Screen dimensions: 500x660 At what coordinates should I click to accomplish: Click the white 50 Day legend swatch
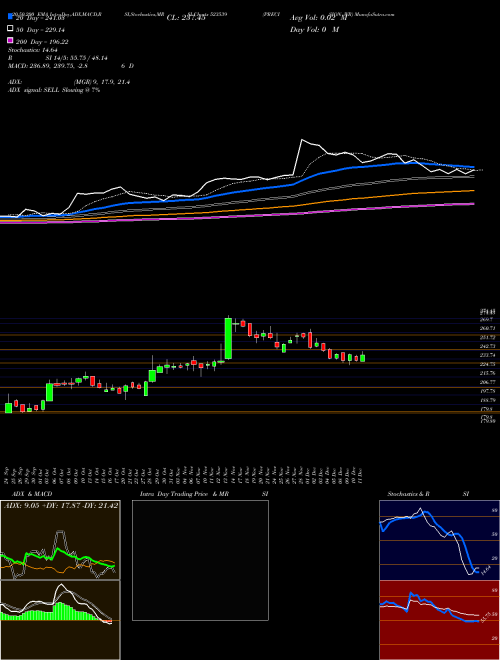(10, 29)
